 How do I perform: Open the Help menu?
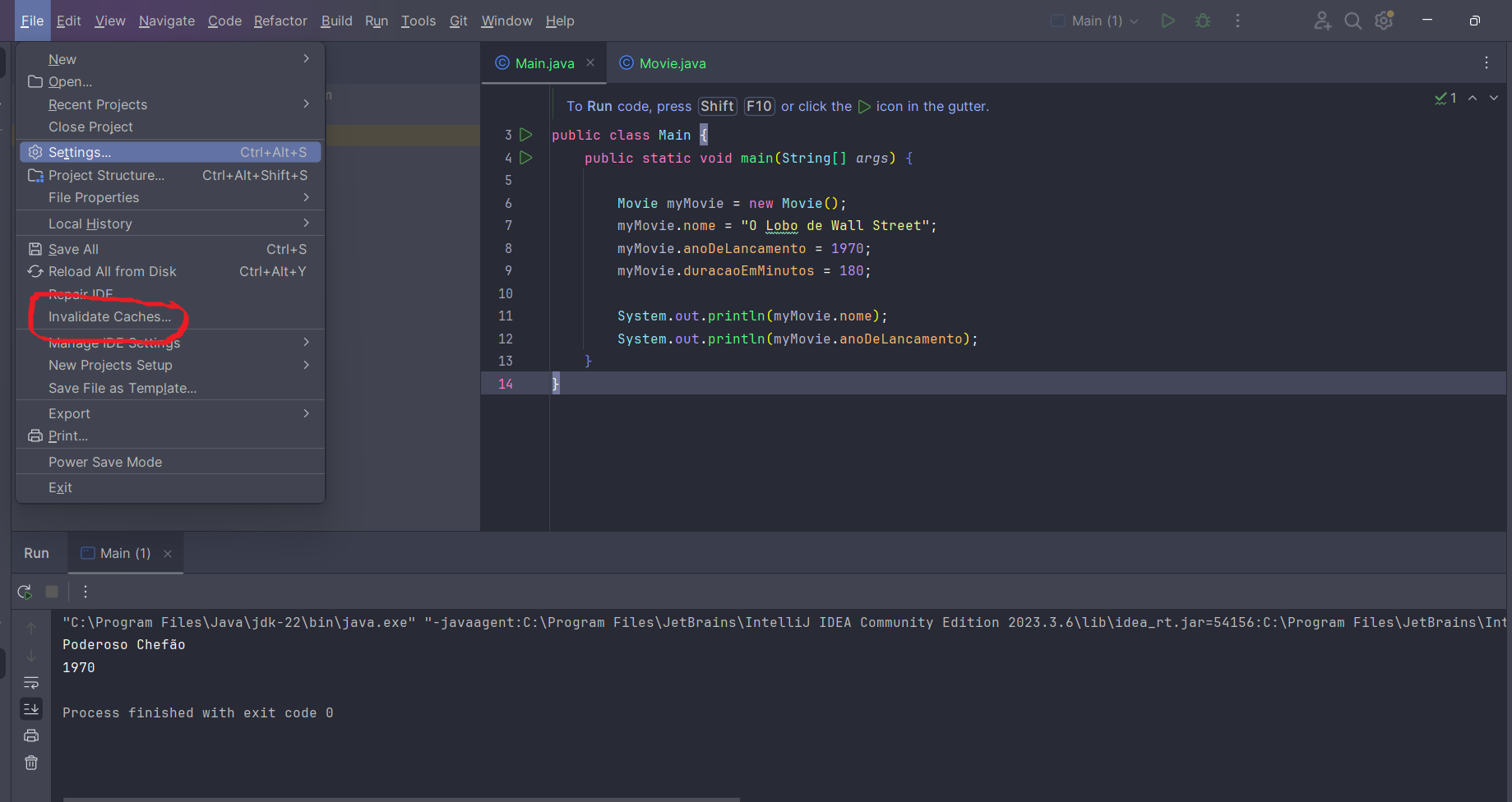click(x=560, y=21)
